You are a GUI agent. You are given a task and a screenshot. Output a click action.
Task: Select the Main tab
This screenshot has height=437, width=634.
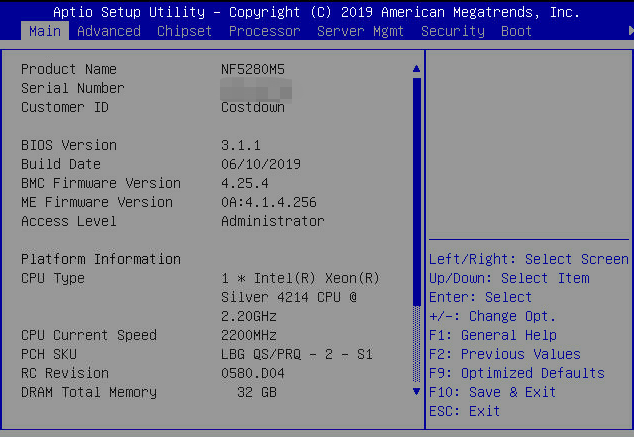pyautogui.click(x=45, y=31)
